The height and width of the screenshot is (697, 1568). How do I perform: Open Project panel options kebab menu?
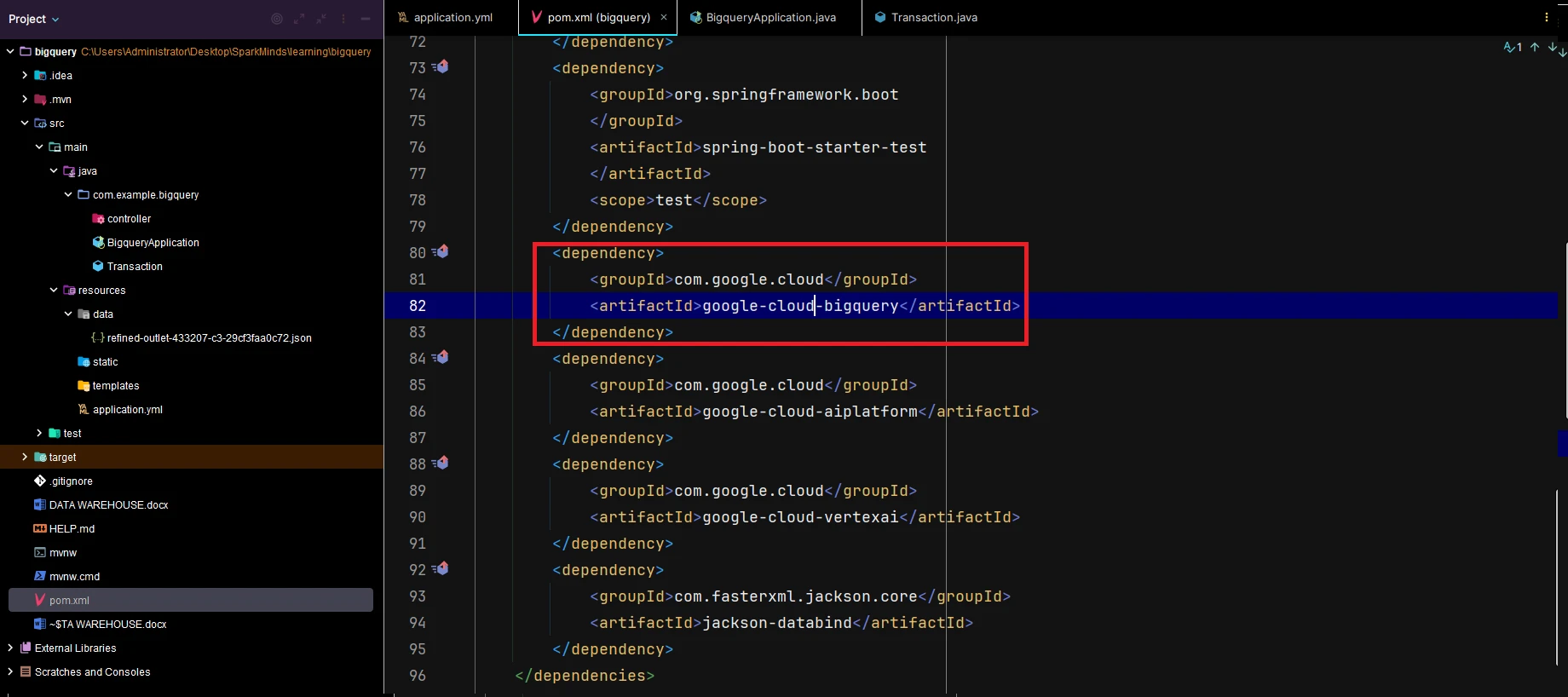point(343,19)
